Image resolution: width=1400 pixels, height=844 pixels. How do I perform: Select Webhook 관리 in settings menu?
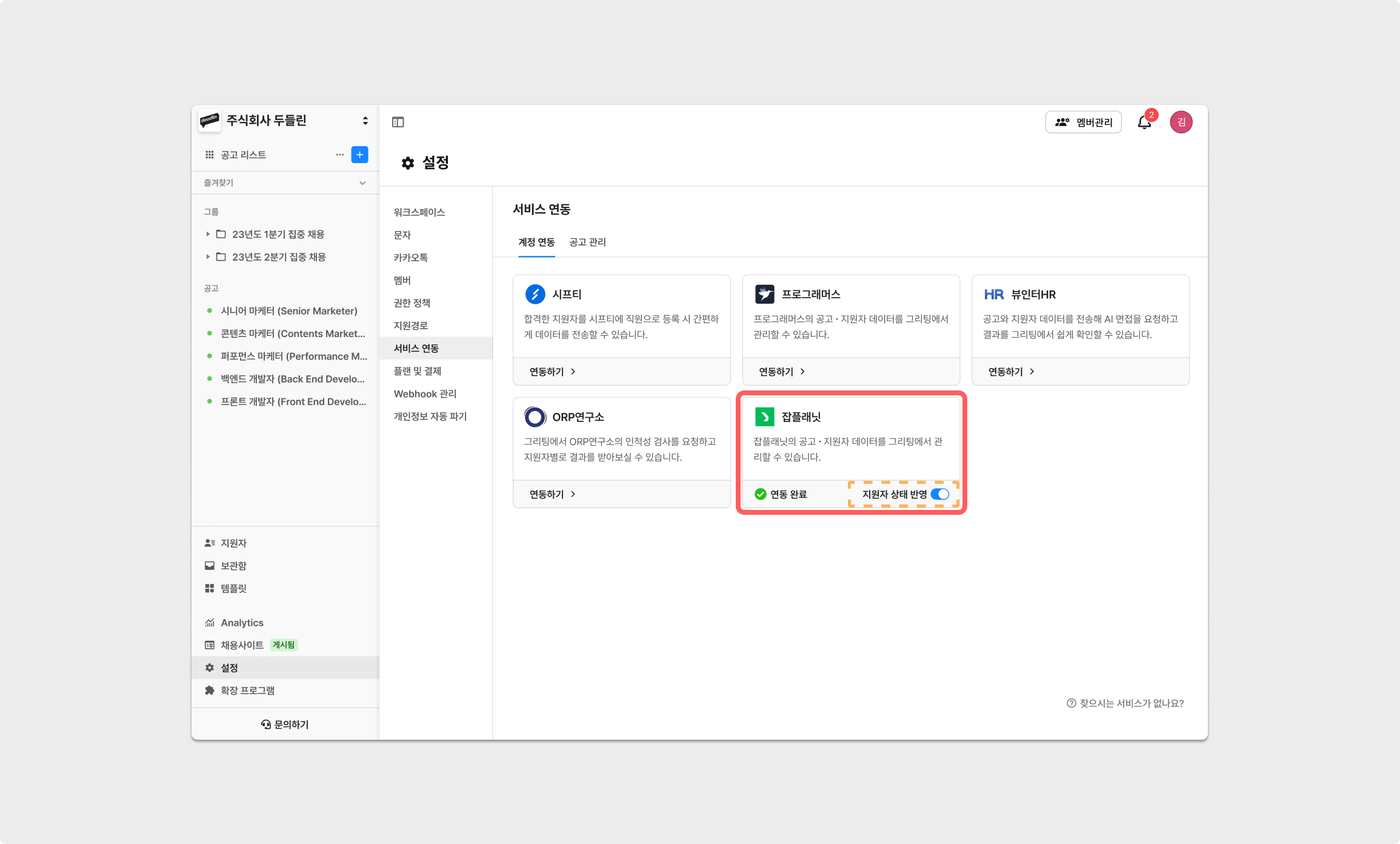pyautogui.click(x=425, y=394)
